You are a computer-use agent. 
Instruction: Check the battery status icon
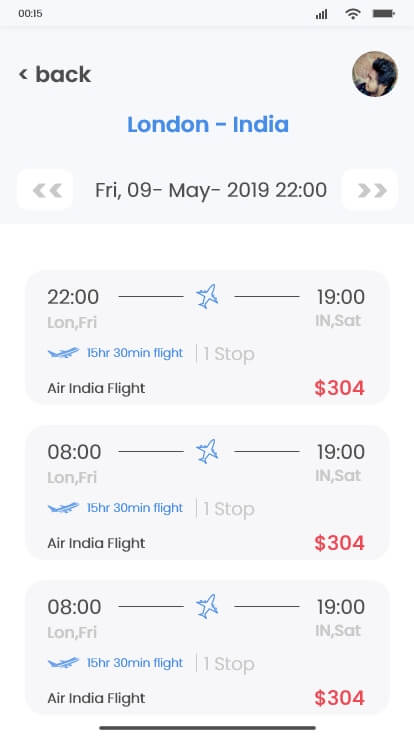coord(384,14)
